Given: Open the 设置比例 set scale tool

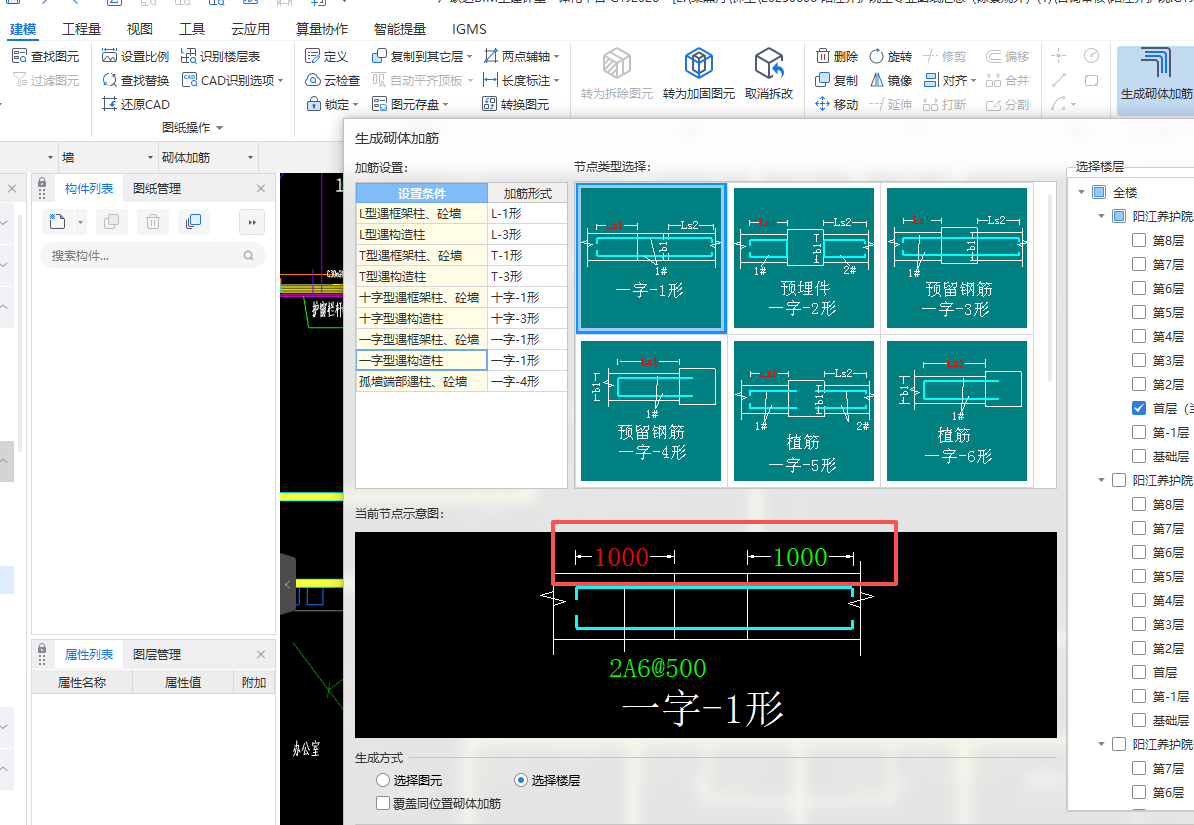Looking at the screenshot, I should click(x=136, y=56).
